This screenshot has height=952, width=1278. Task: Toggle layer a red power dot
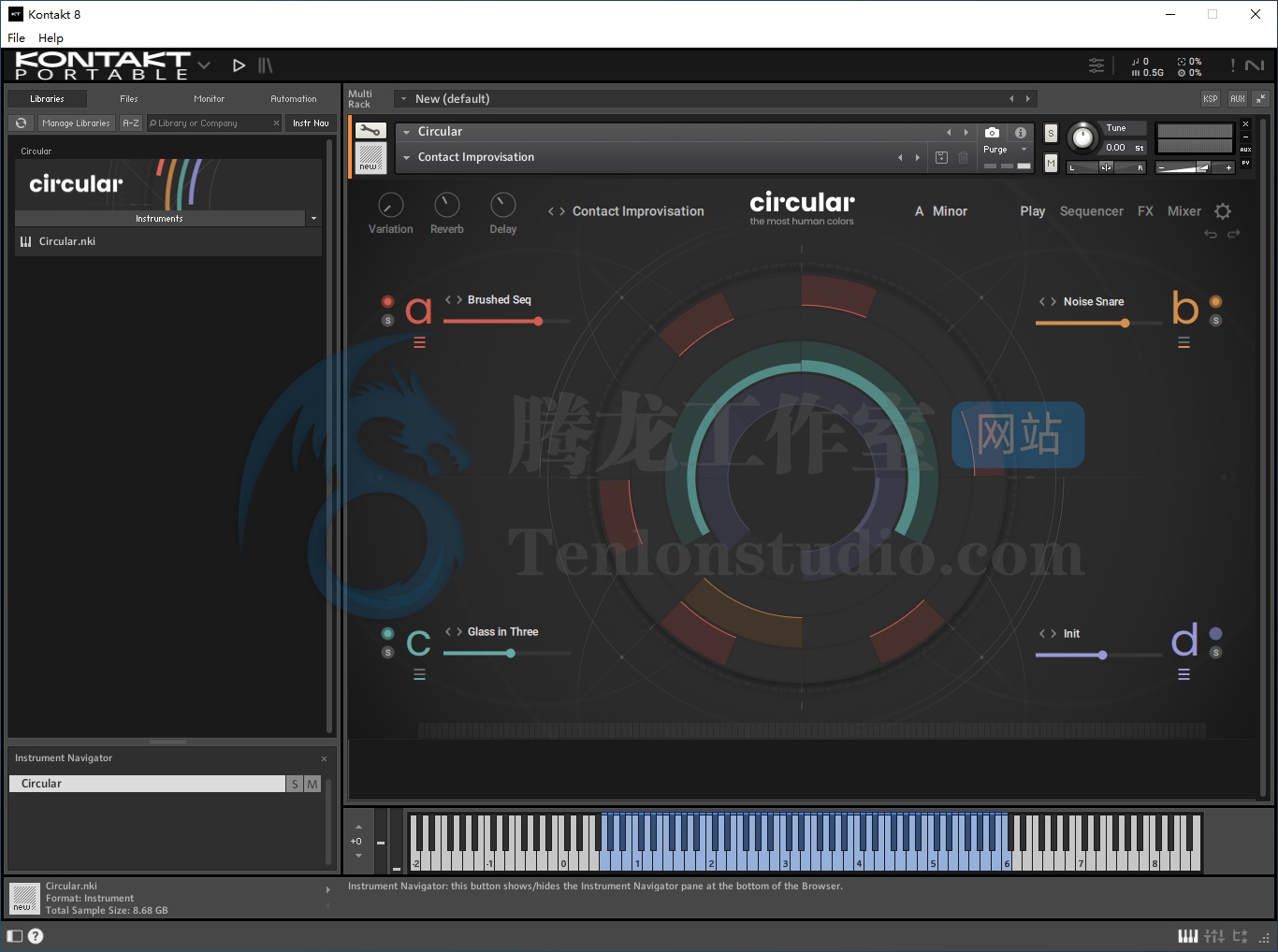point(387,301)
